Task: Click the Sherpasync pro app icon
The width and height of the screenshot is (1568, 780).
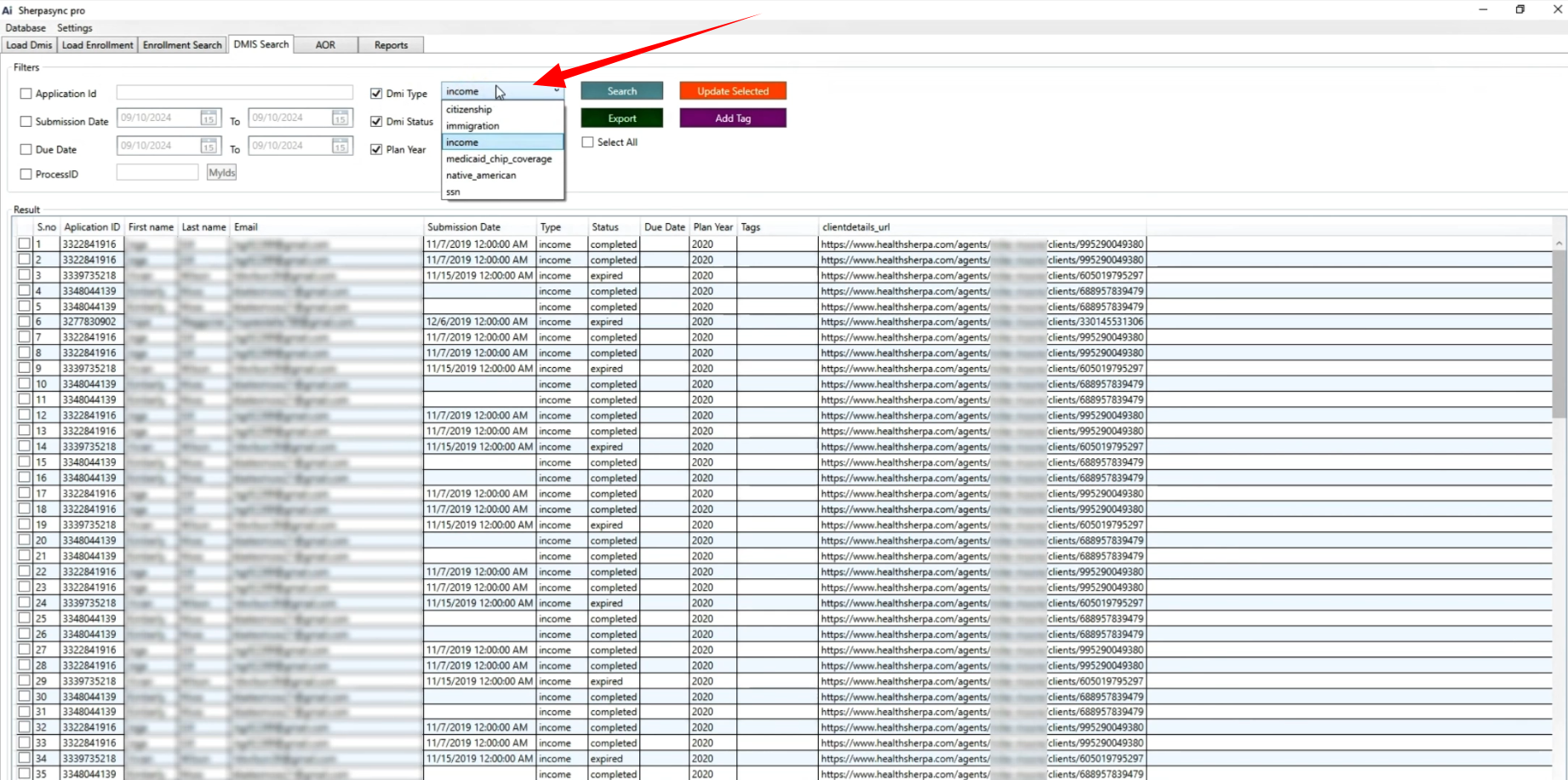Action: 8,10
